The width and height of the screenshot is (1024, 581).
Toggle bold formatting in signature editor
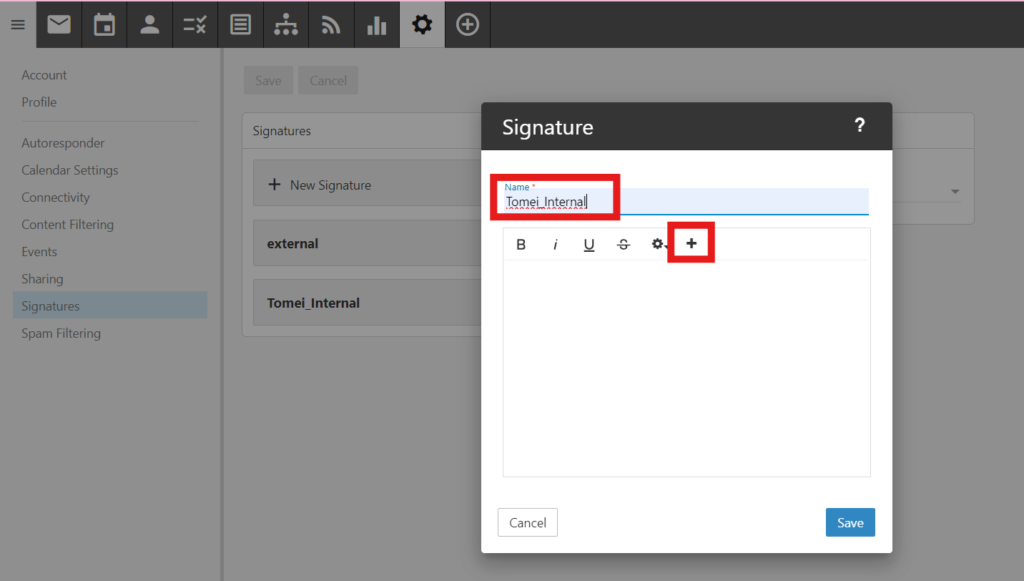click(x=521, y=244)
